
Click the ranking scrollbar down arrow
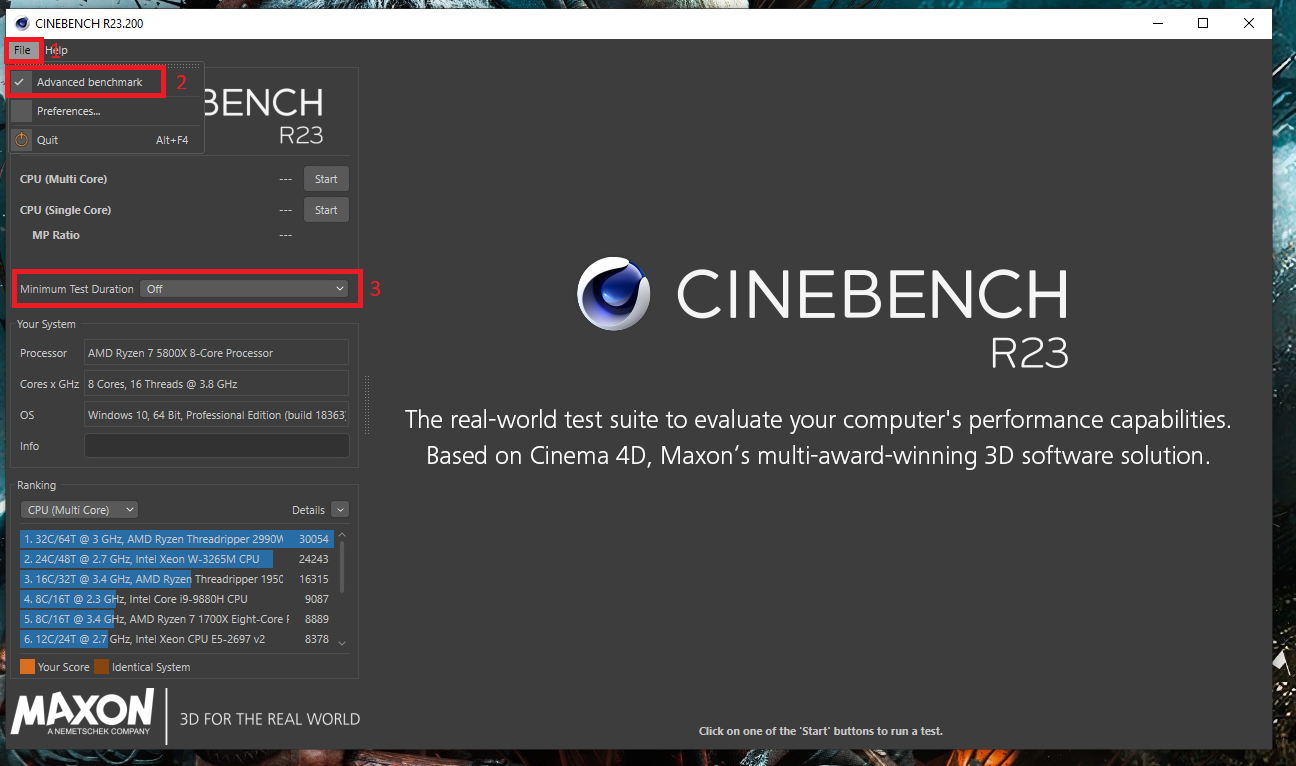[343, 642]
